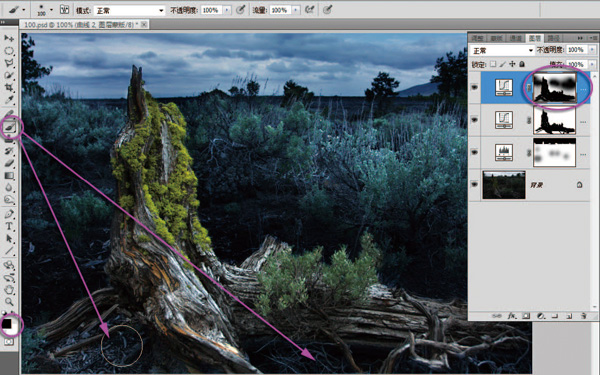Toggle the lock transparent pixels checkbox

pos(493,64)
